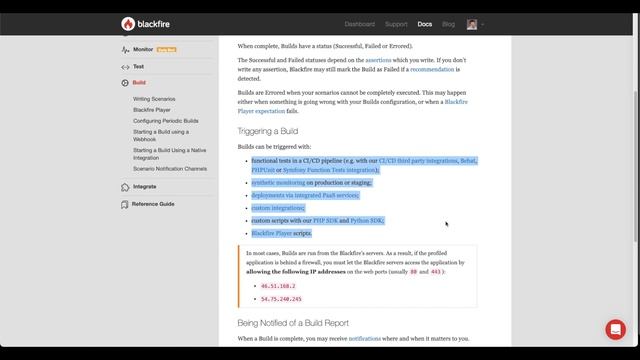This screenshot has height=360, width=640.
Task: Open Starting a Build Using a Native Integration
Action: point(169,154)
